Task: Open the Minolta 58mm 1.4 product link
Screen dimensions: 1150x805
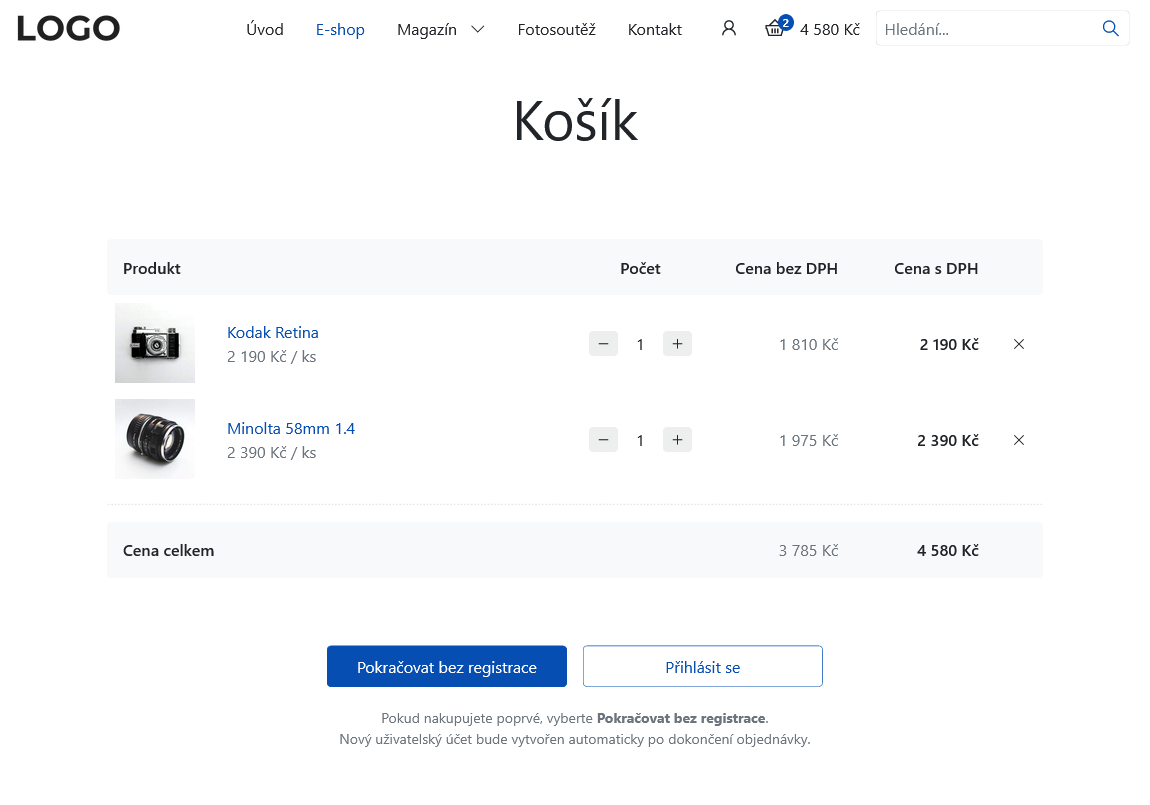Action: coord(291,429)
